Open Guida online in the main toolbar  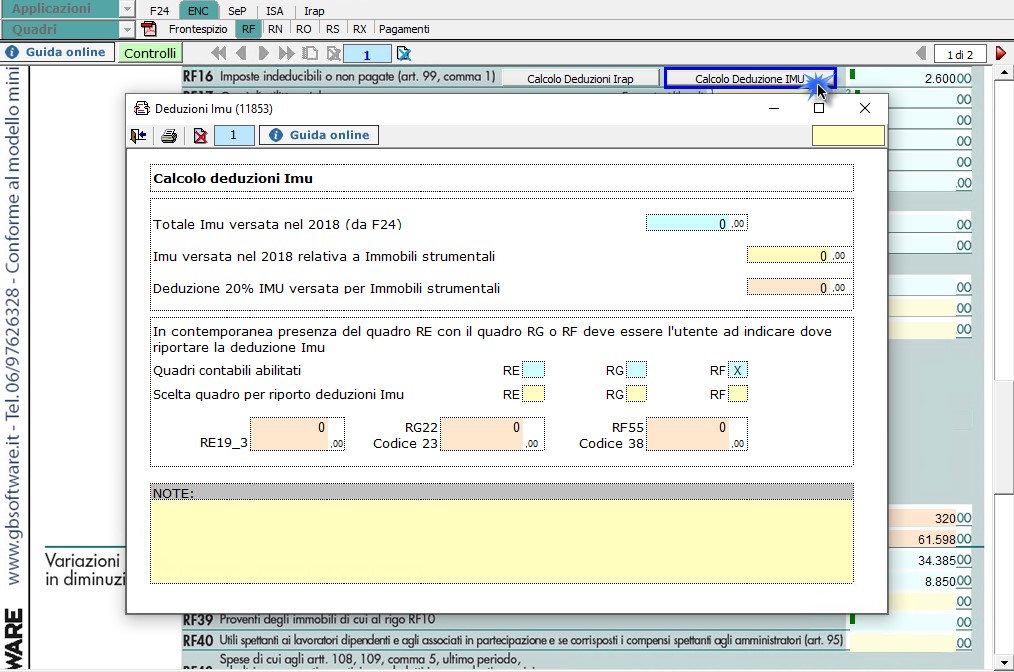pos(58,52)
